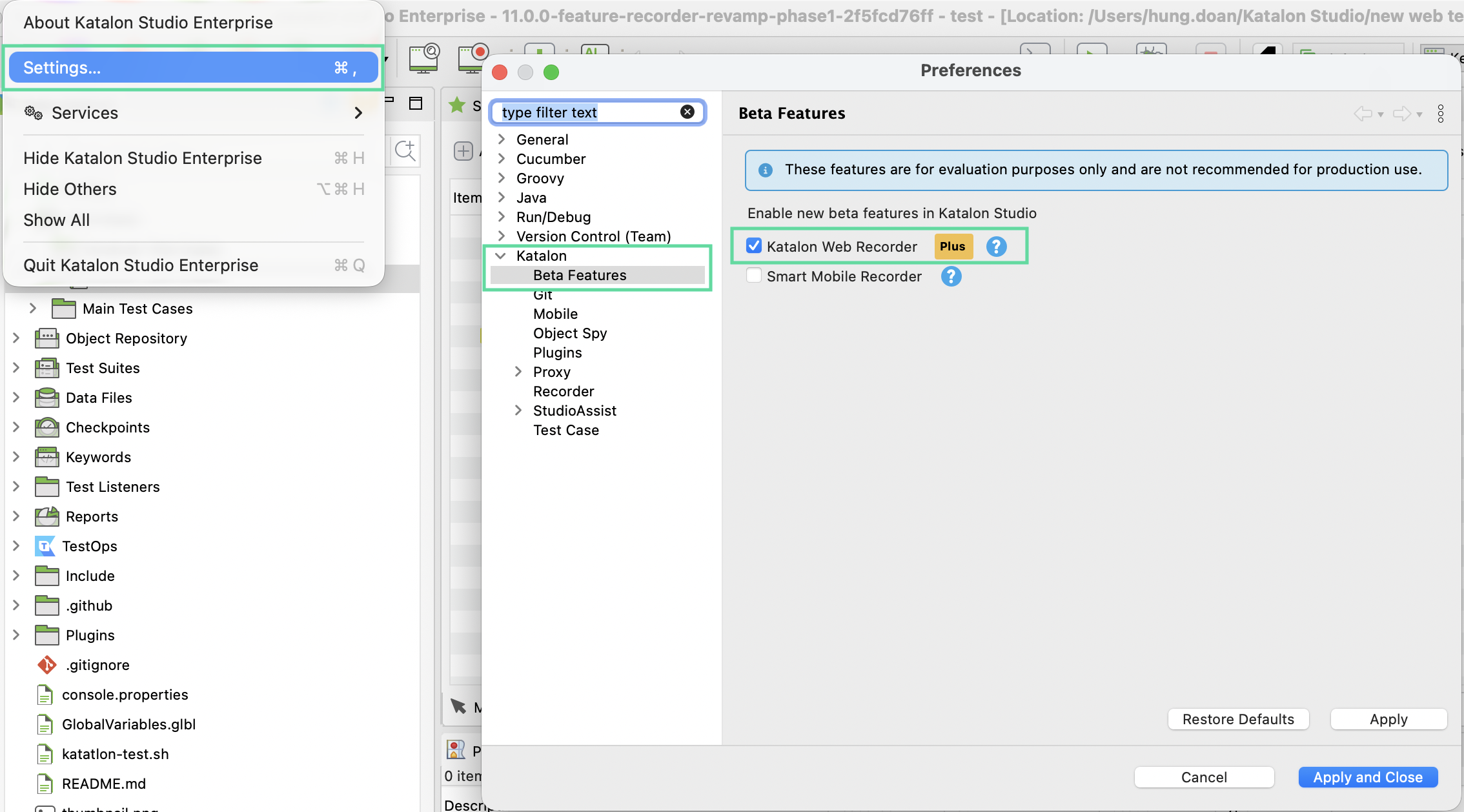This screenshot has height=812, width=1464.
Task: Click the info icon in the beta warning banner
Action: [766, 170]
